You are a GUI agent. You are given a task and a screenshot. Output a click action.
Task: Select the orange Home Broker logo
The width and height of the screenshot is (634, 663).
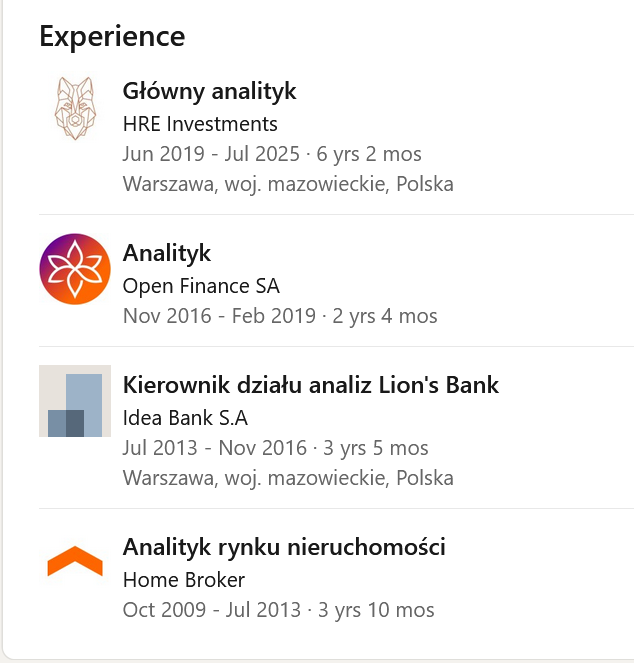[75, 562]
